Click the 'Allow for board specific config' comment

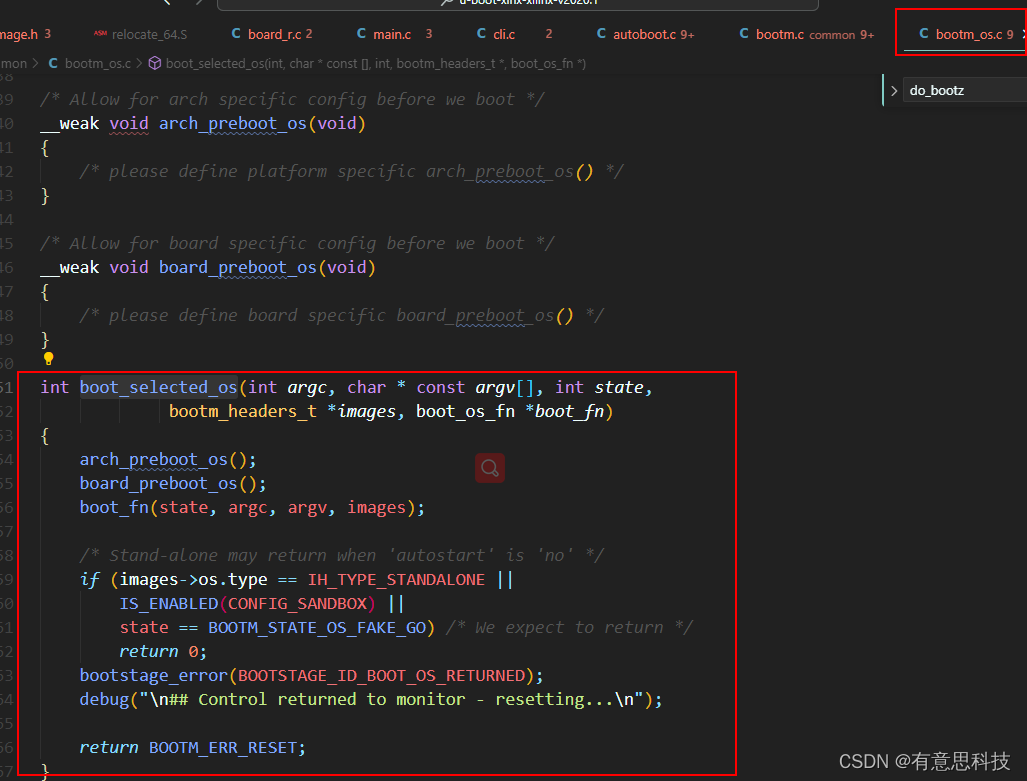(x=297, y=244)
